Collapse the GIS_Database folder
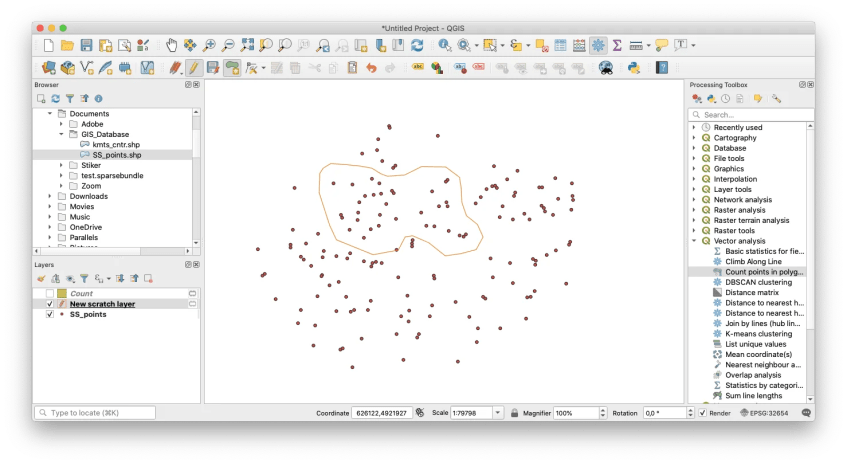847x463 pixels. (61, 134)
